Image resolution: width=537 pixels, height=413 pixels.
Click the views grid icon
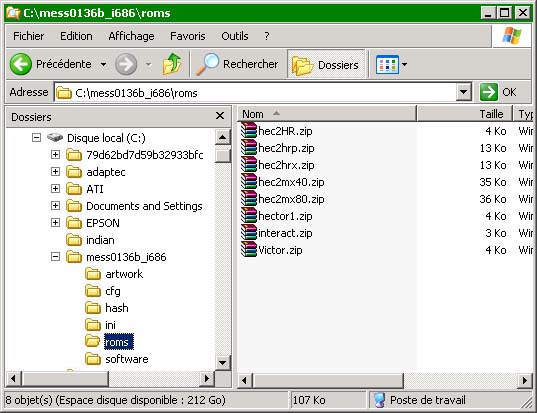(x=387, y=64)
